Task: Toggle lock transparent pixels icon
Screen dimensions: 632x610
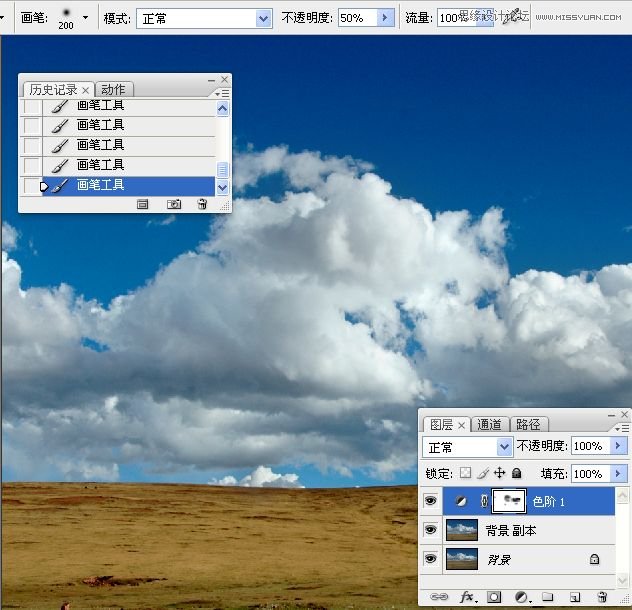Action: 466,473
